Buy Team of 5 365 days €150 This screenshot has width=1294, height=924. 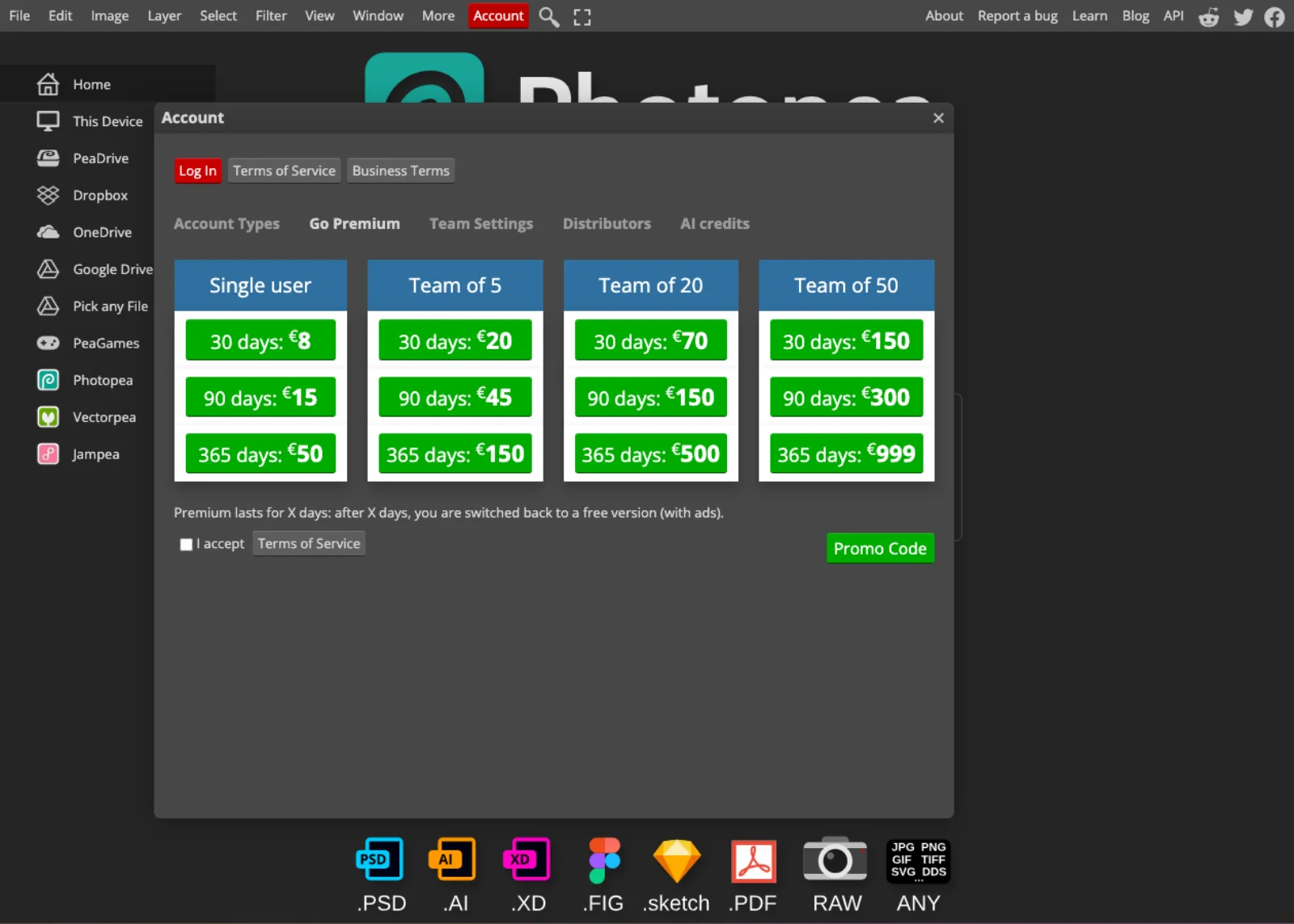point(455,454)
